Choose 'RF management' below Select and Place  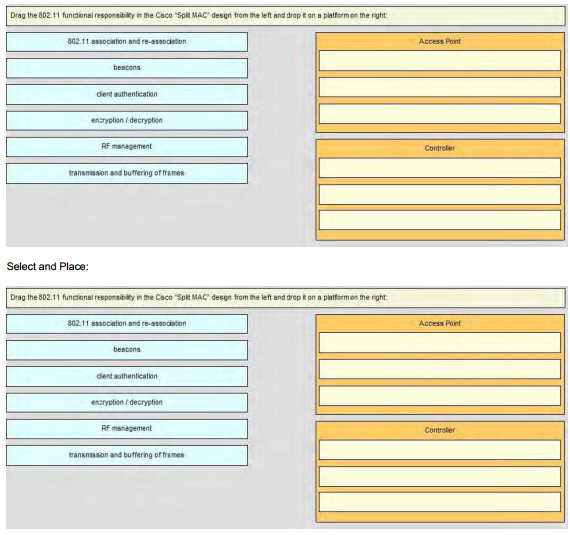[127, 429]
